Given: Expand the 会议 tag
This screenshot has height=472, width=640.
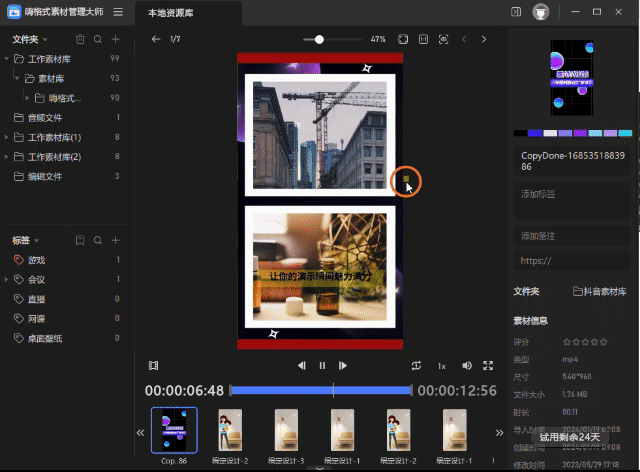Looking at the screenshot, I should pyautogui.click(x=6, y=280).
